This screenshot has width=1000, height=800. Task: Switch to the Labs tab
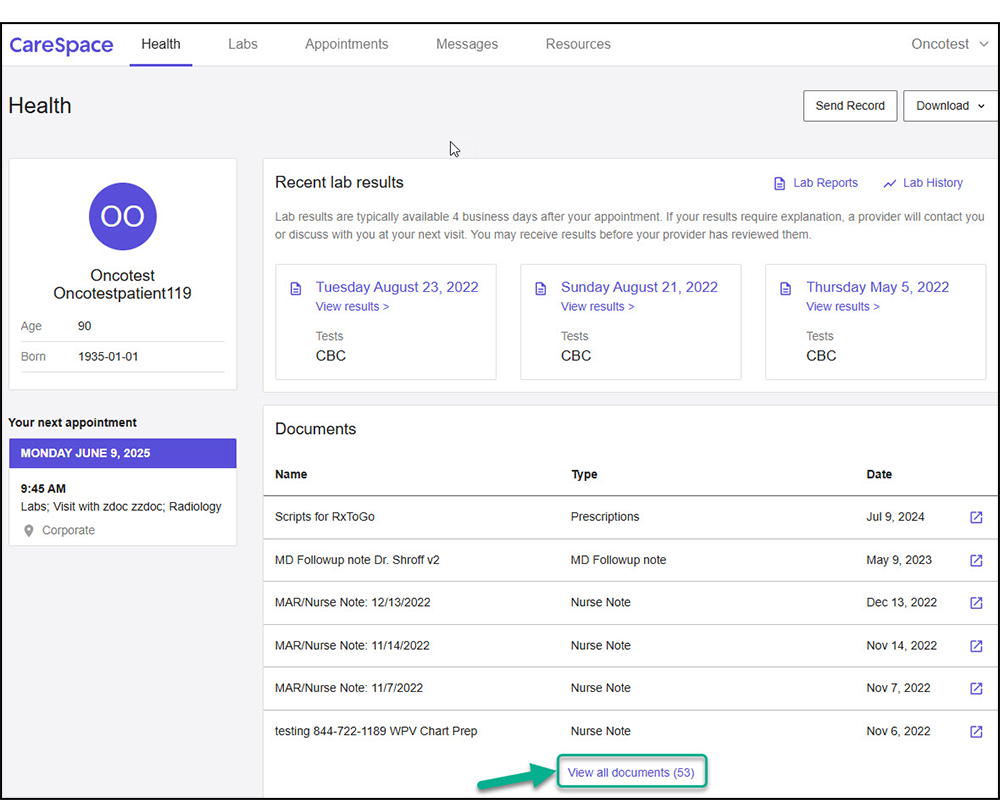coord(242,44)
